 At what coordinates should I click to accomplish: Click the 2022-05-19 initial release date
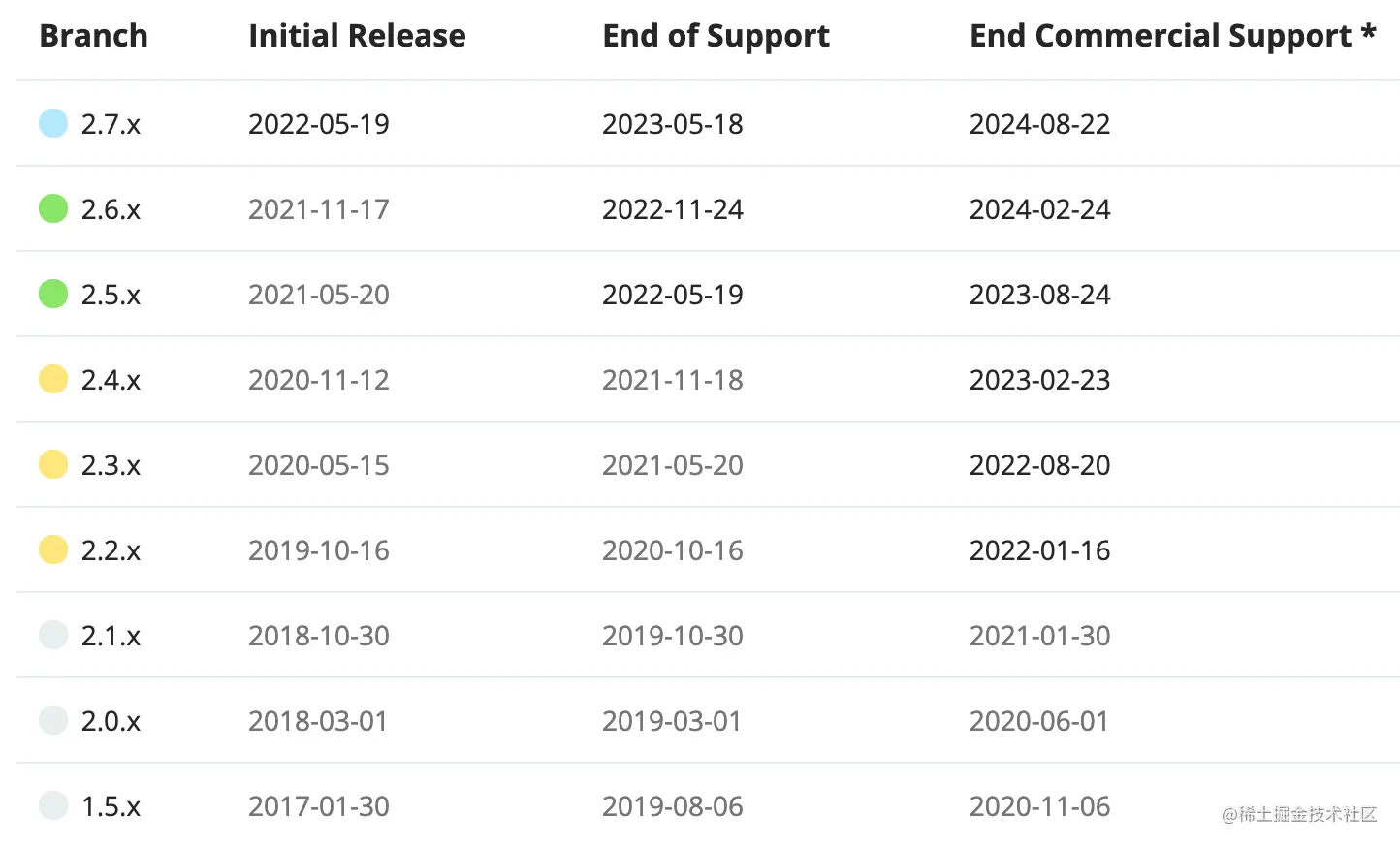tap(319, 124)
